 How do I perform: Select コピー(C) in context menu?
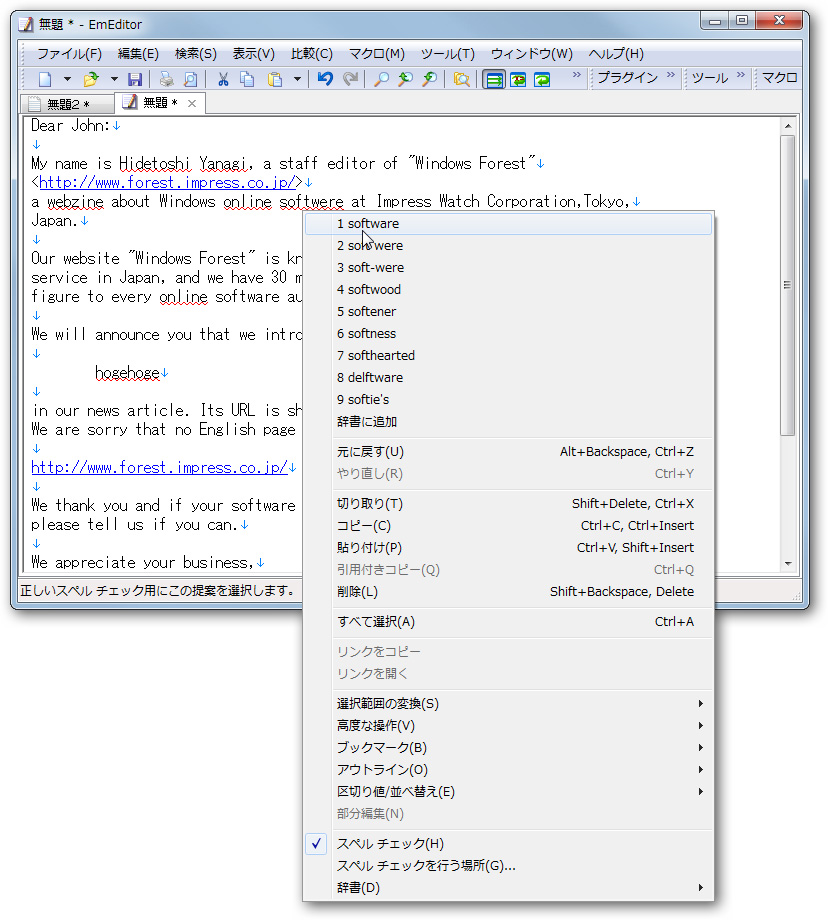coord(508,526)
